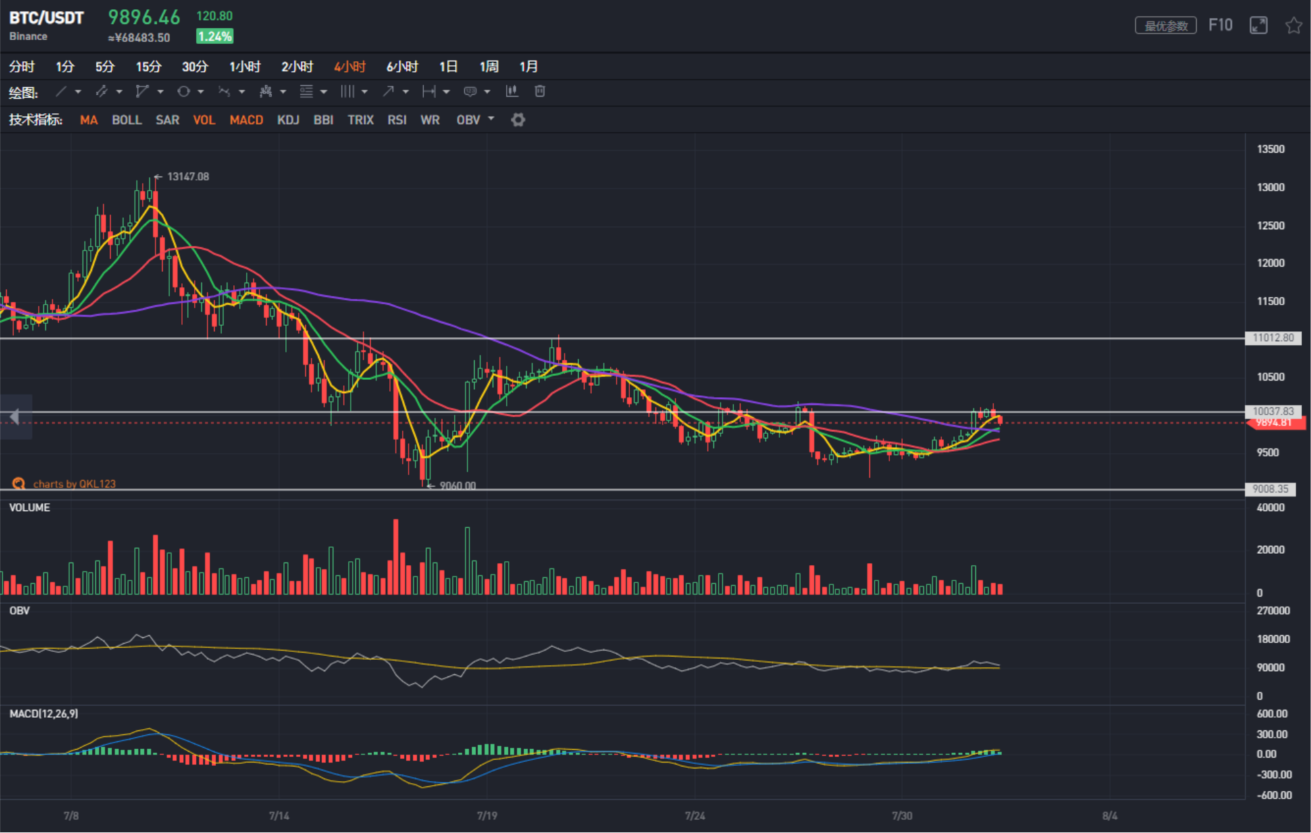Expand the triangle tool dropdown arrow

click(x=160, y=92)
